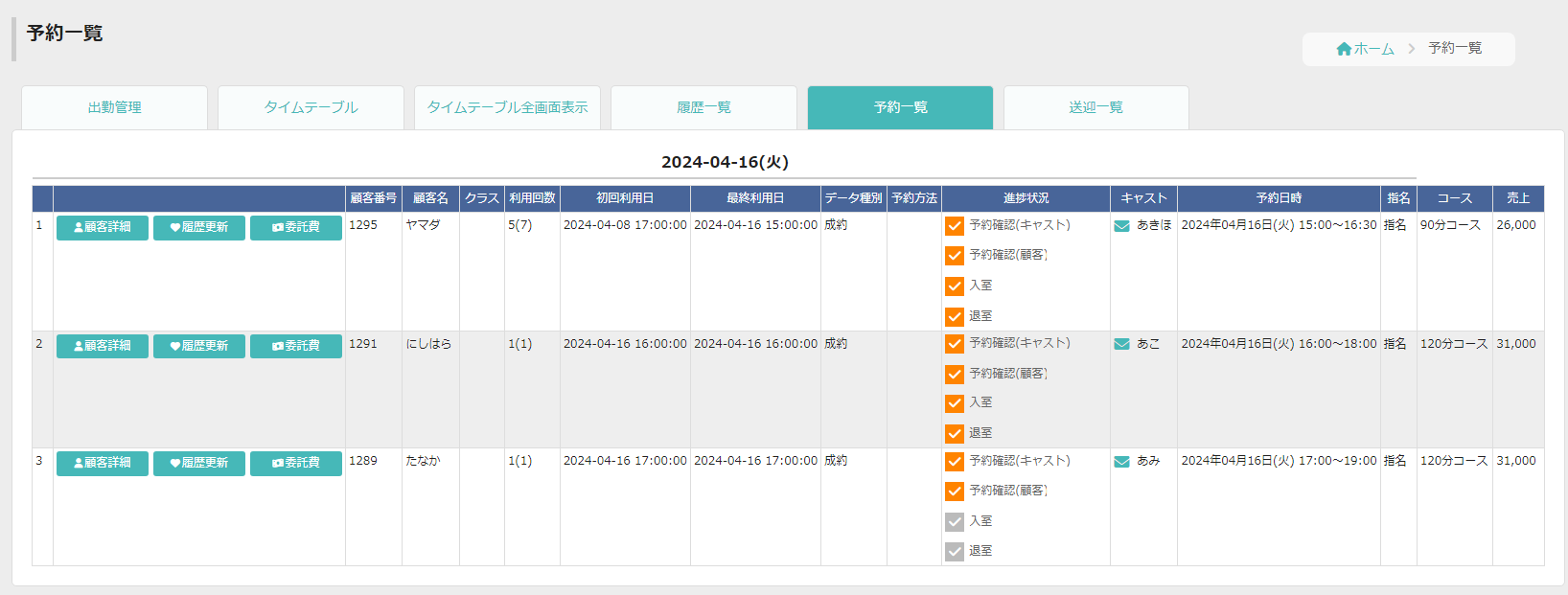Open 顧客詳細 for customer ヤマダ
The width and height of the screenshot is (1568, 595).
(103, 228)
